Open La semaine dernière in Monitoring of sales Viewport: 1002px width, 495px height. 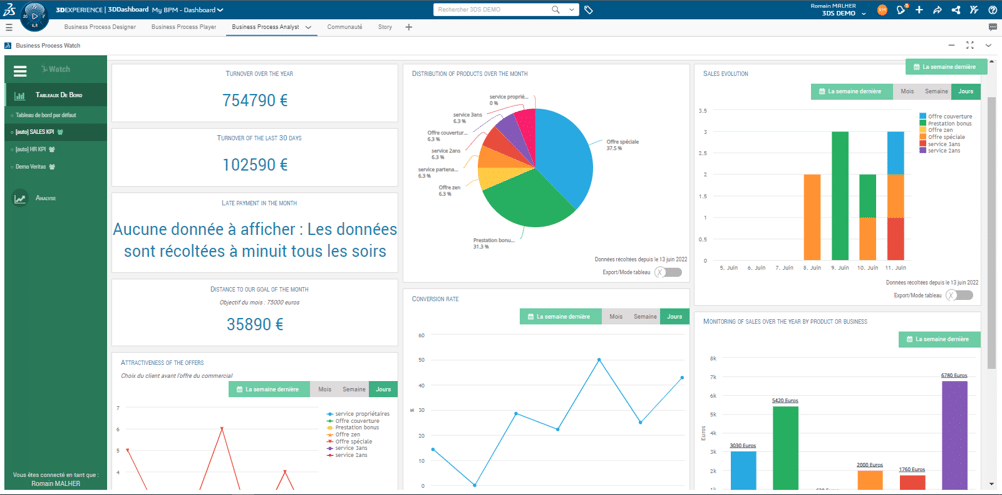[938, 339]
